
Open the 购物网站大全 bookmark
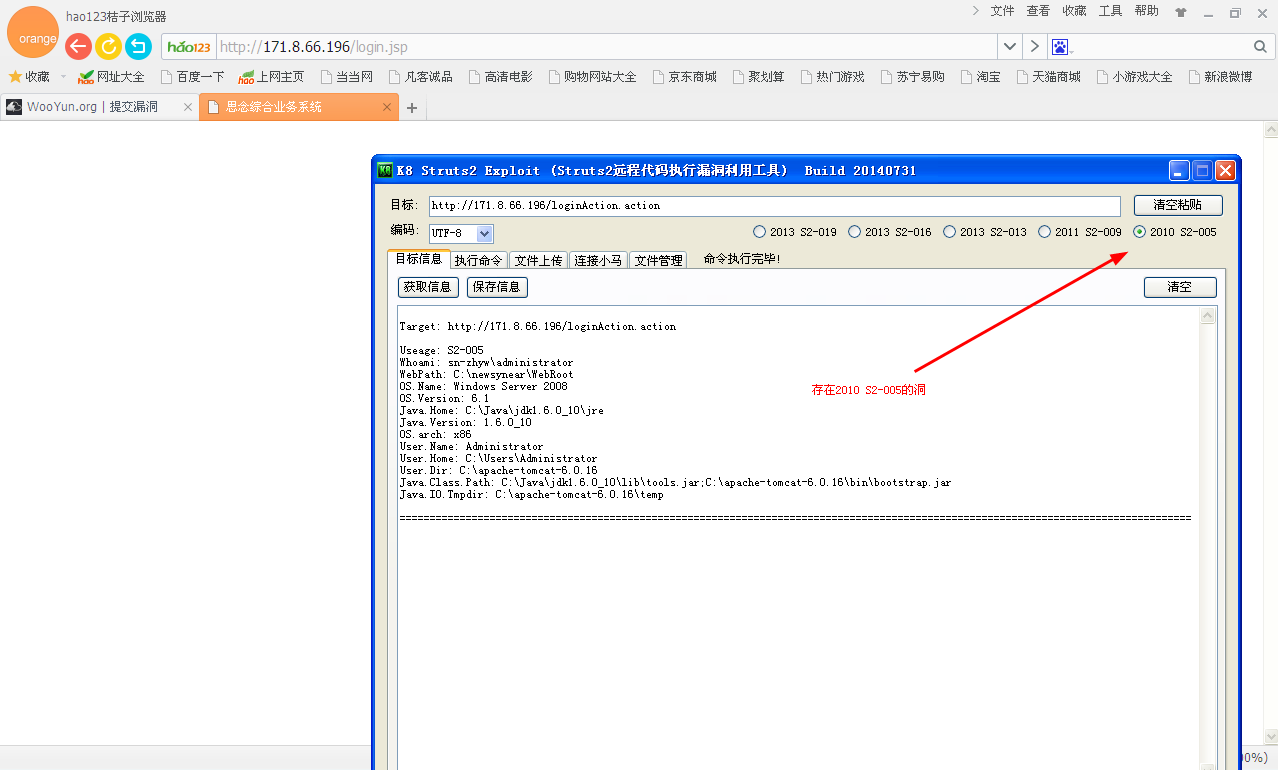(x=592, y=76)
